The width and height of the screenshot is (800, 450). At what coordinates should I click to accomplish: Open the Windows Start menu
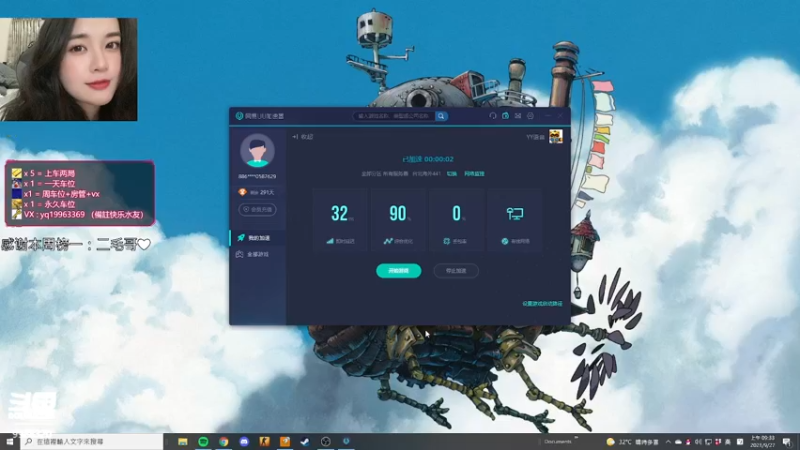coord(10,441)
